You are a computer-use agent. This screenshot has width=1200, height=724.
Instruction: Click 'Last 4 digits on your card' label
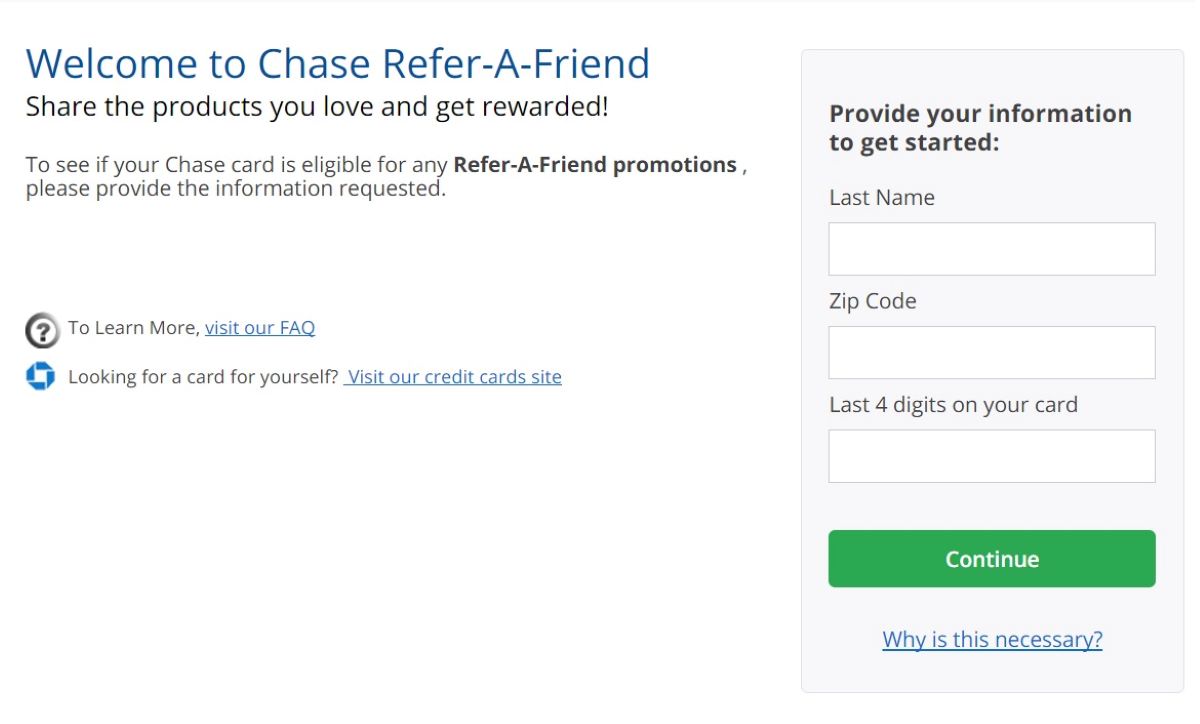953,405
